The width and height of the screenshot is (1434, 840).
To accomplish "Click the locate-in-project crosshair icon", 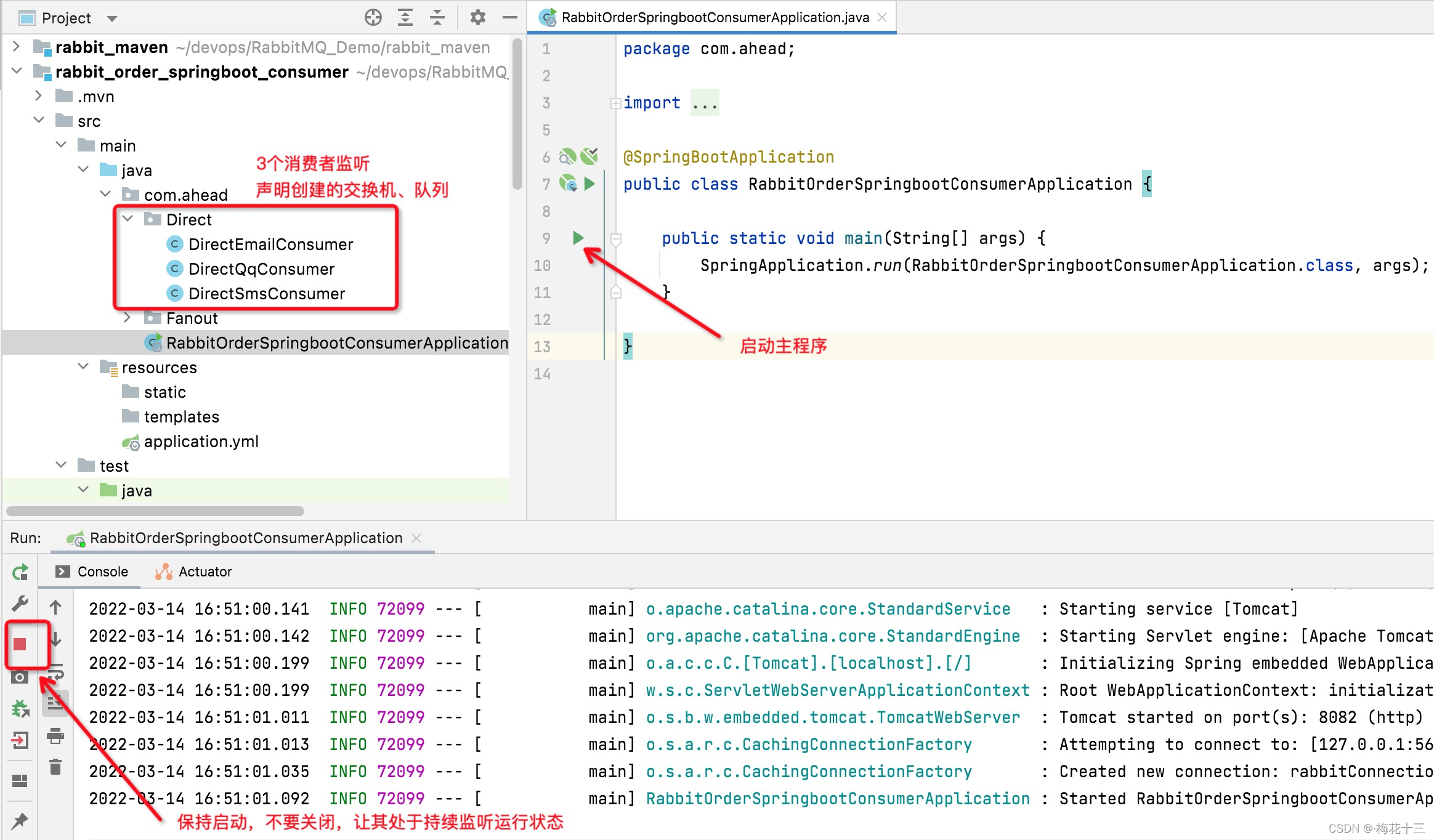I will (373, 18).
